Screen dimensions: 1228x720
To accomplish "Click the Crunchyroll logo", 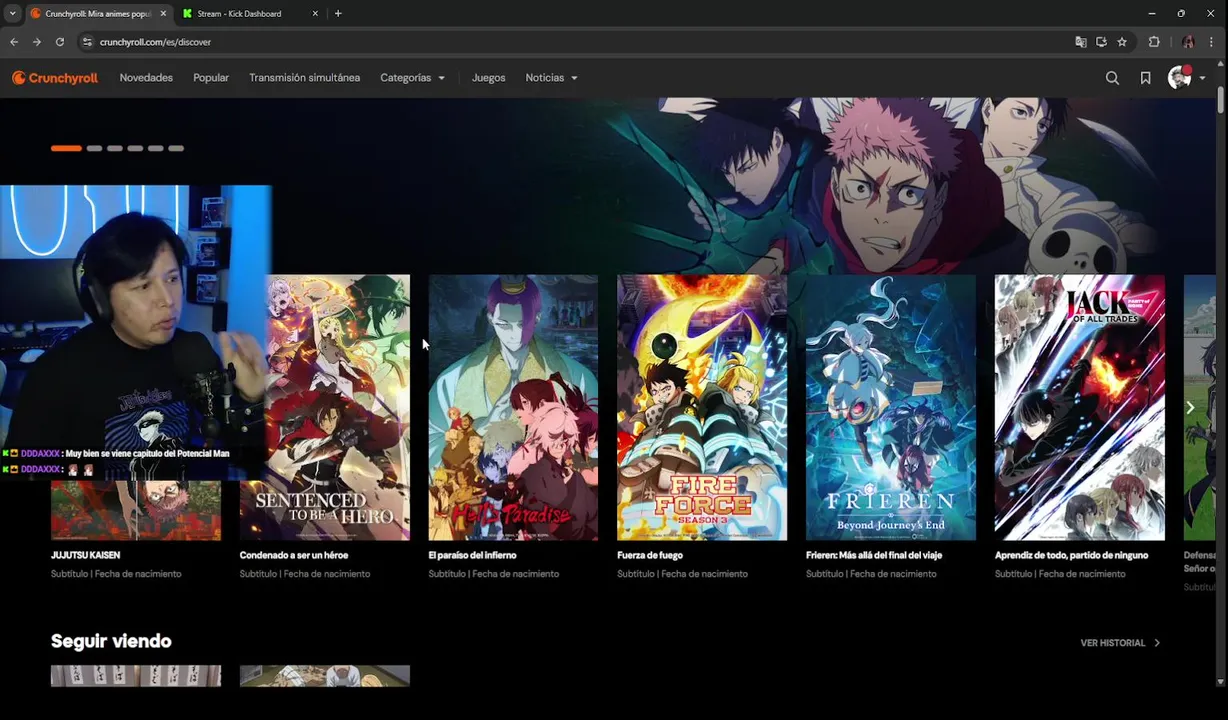I will (55, 78).
